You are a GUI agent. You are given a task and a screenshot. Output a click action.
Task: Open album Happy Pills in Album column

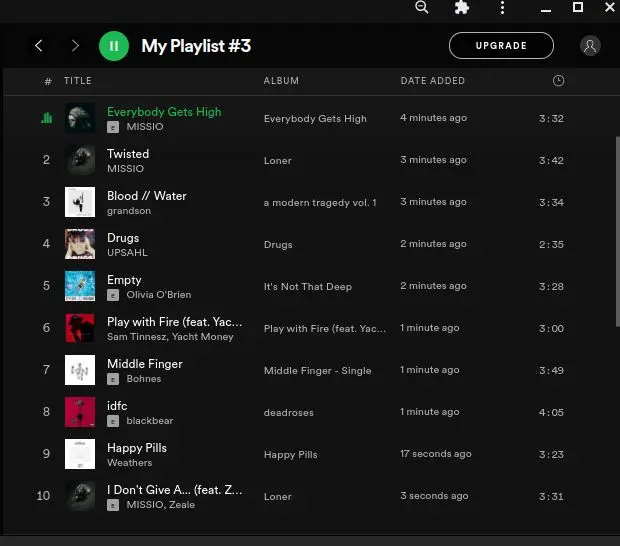291,455
